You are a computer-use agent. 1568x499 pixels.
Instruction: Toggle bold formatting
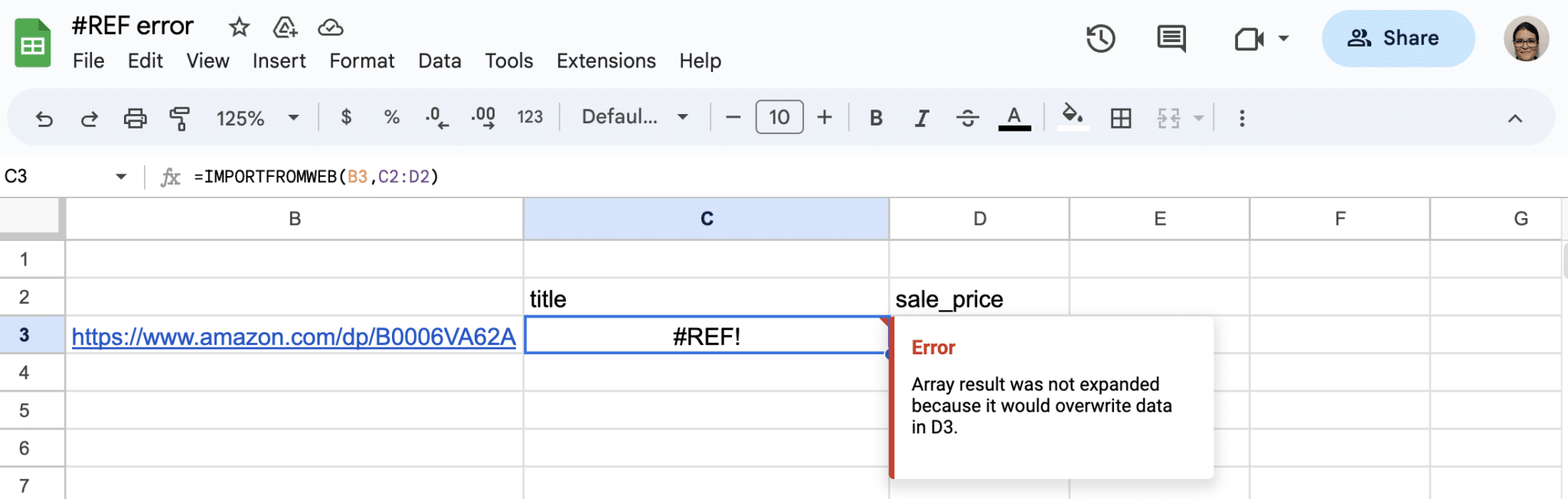877,118
